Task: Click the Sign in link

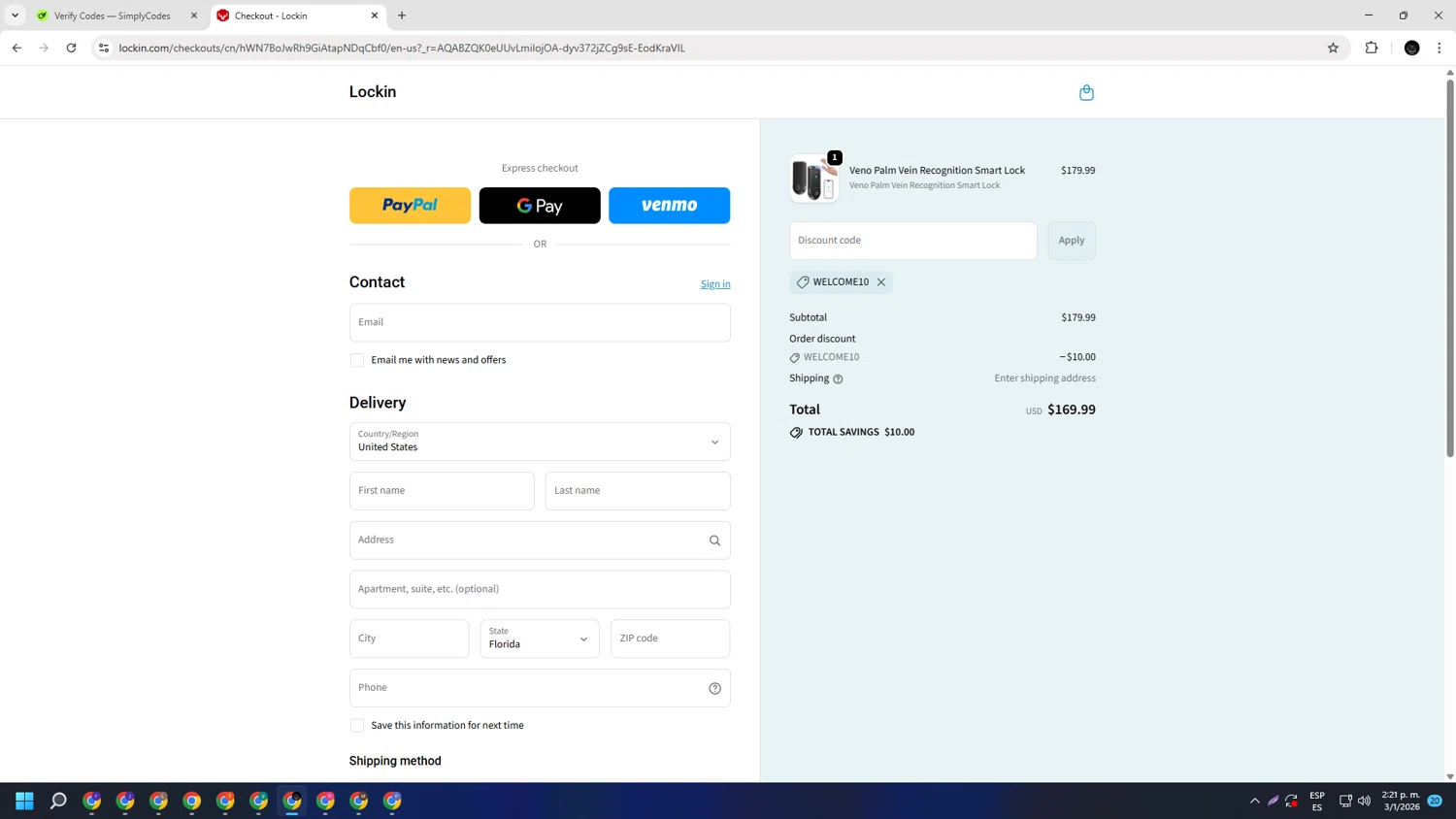Action: (x=715, y=284)
